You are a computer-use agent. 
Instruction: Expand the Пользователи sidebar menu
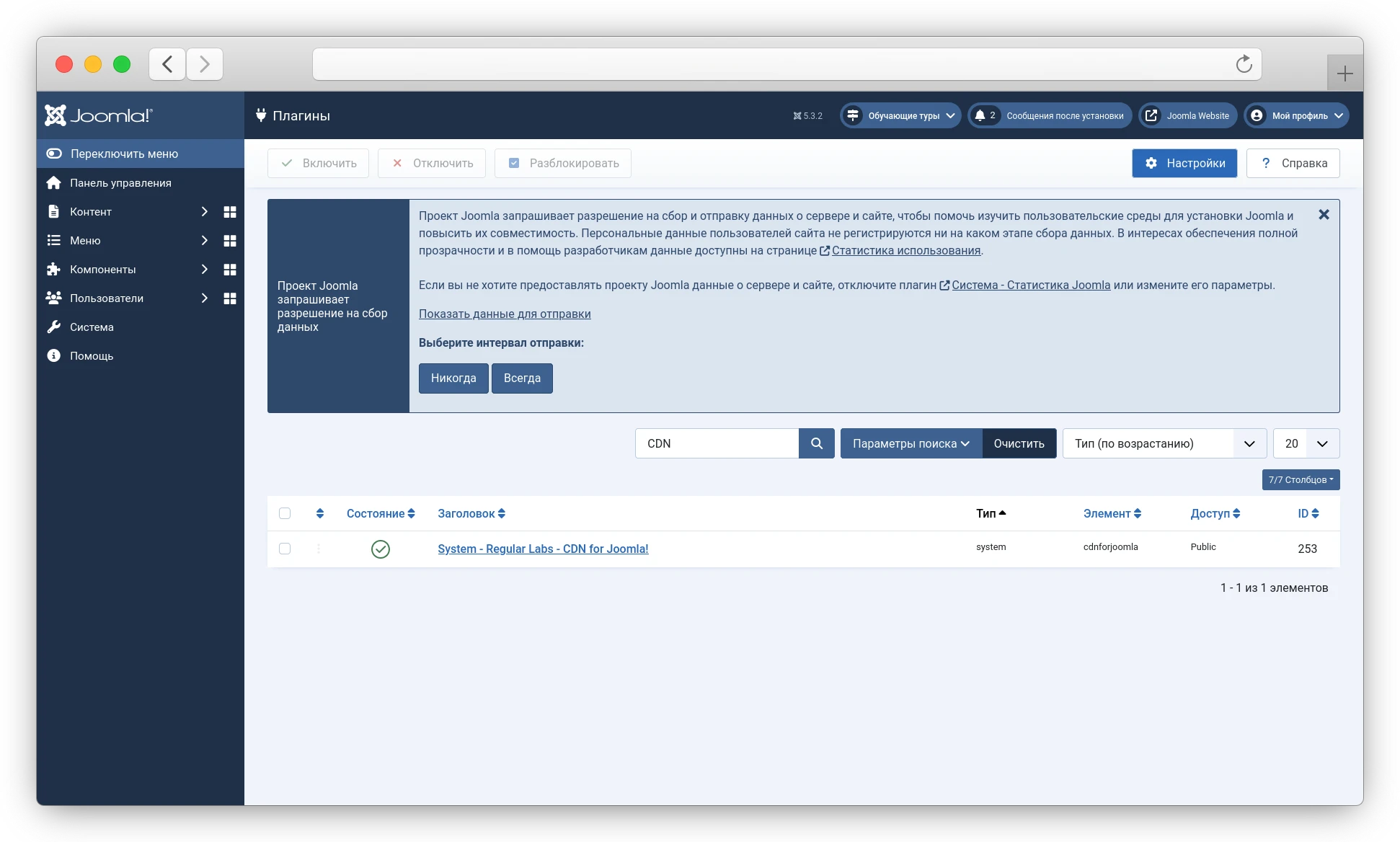click(107, 298)
